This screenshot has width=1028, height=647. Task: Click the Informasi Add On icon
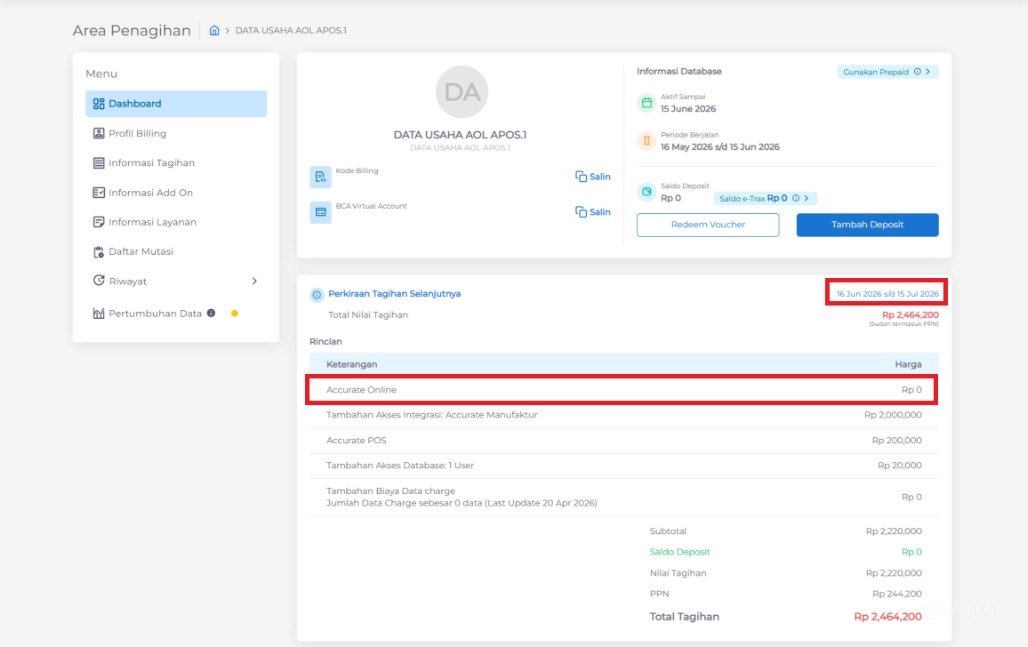pos(98,192)
